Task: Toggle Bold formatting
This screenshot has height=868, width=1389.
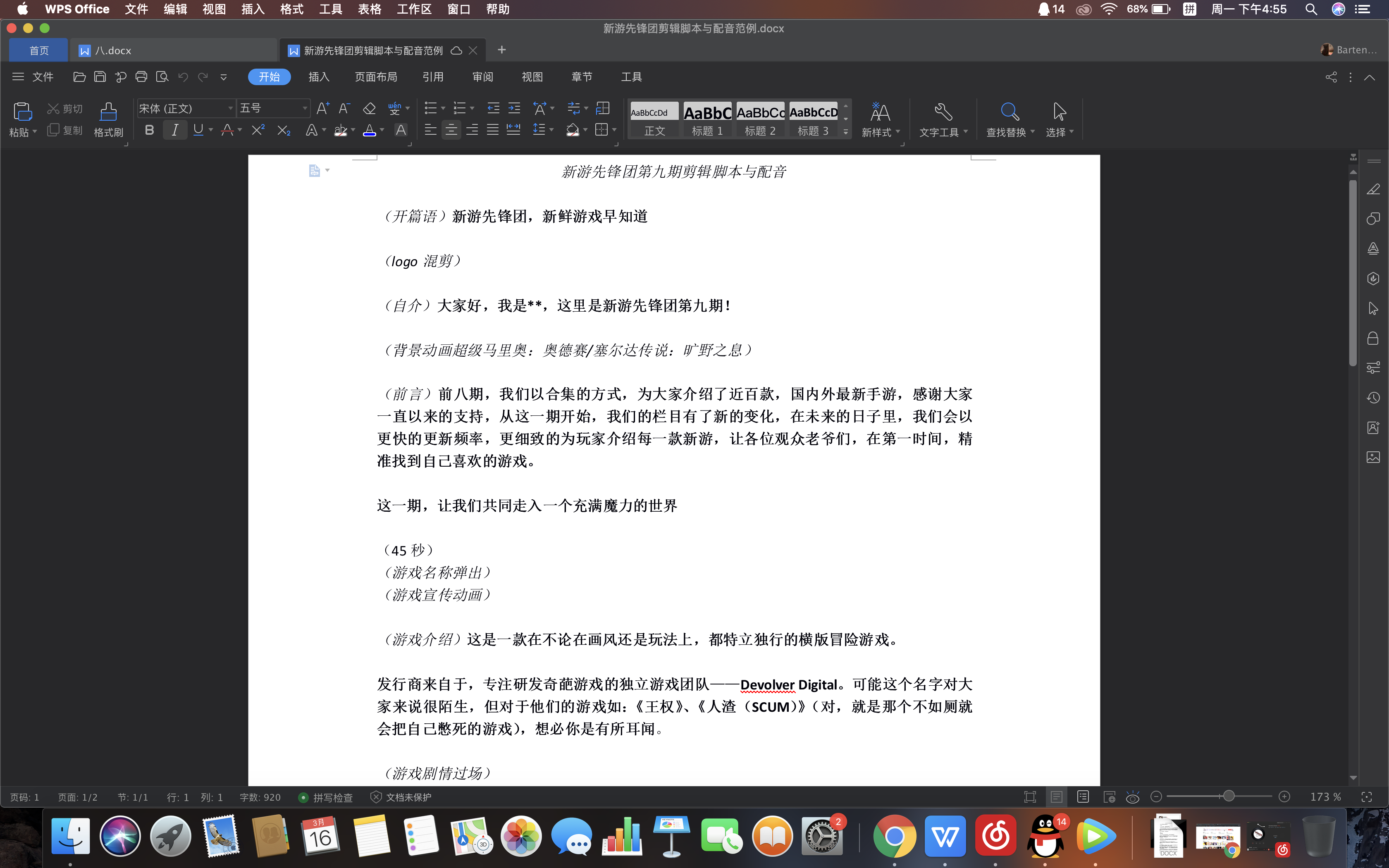Action: click(149, 130)
